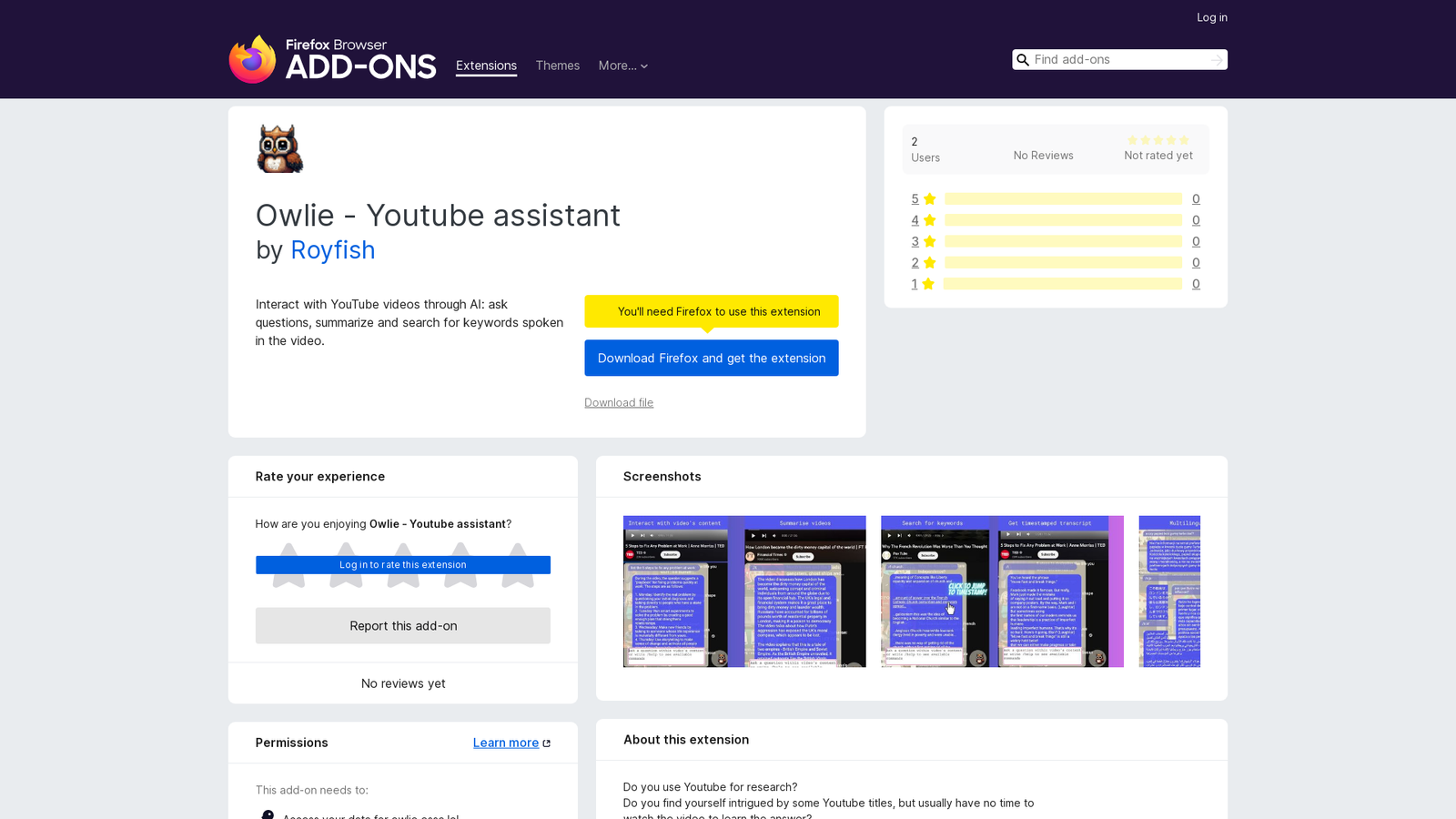
Task: Switch to the Themes tab
Action: (558, 66)
